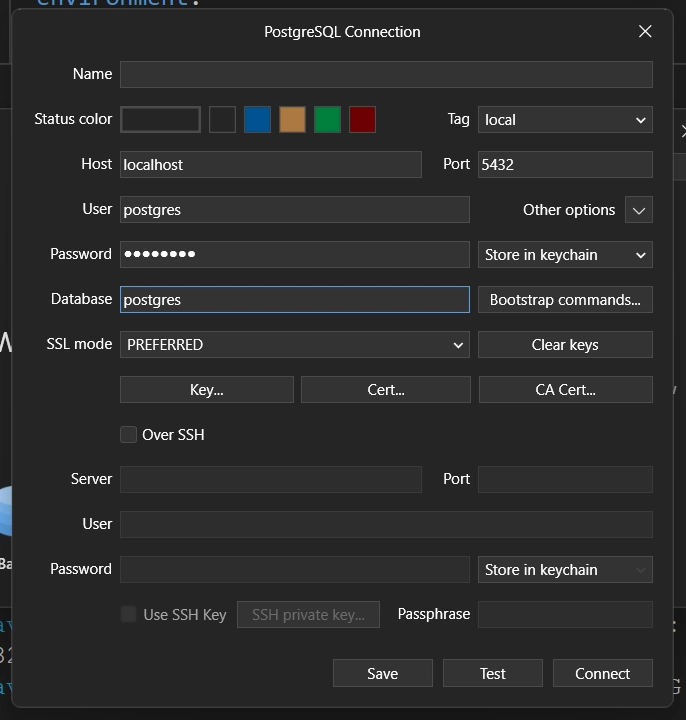
Task: Click the SSH Port input field
Action: (565, 479)
